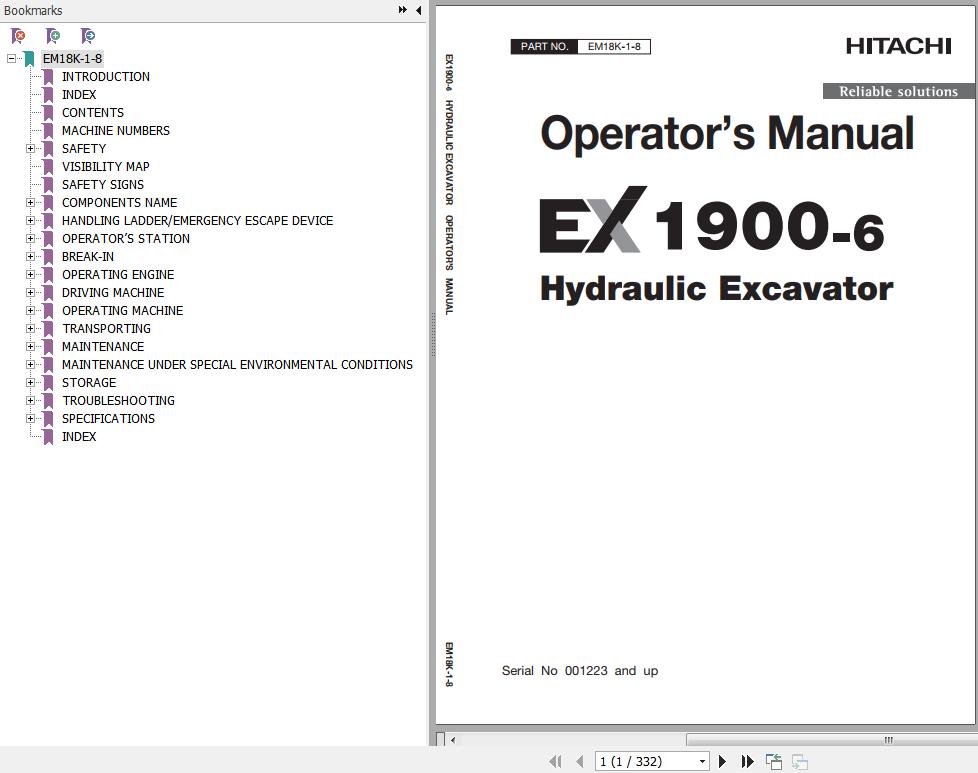The width and height of the screenshot is (978, 773).
Task: Click the bookmark icon beside CONTENTS
Action: (48, 113)
